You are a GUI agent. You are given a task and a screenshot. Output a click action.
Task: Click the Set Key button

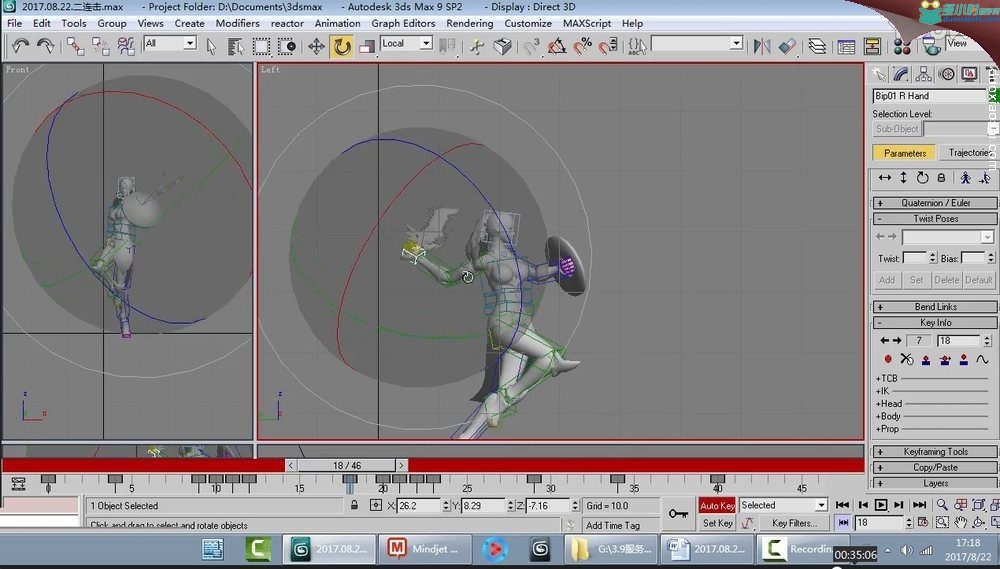tap(717, 523)
